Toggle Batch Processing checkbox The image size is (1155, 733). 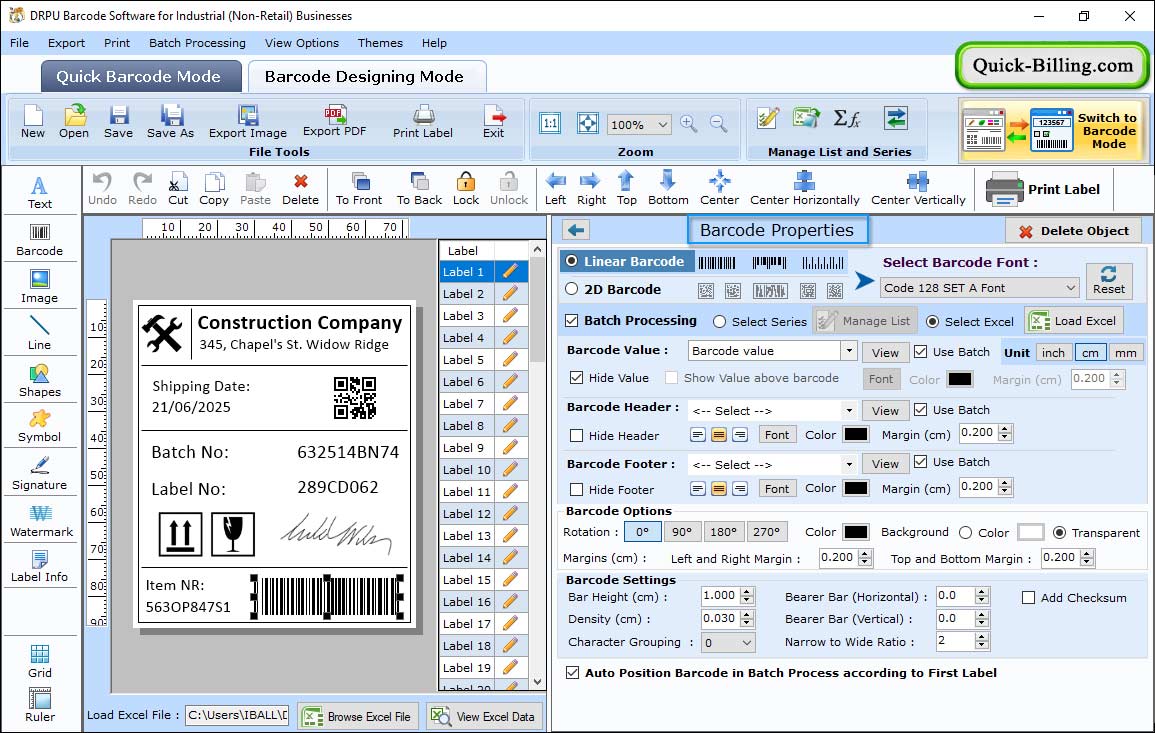pos(572,320)
